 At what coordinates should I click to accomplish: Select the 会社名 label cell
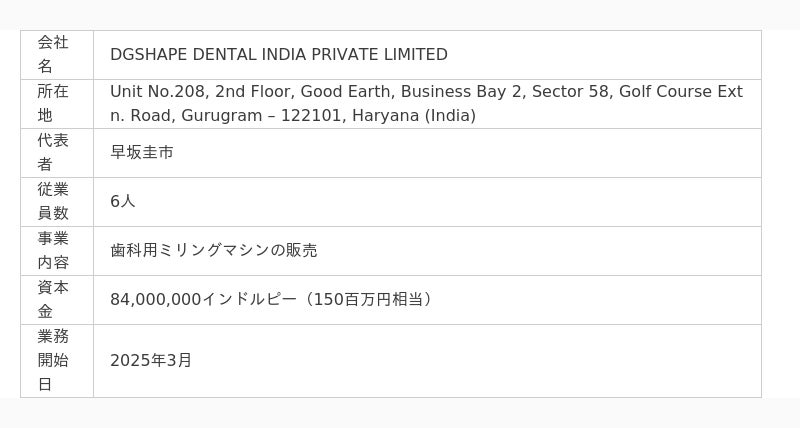click(x=57, y=55)
